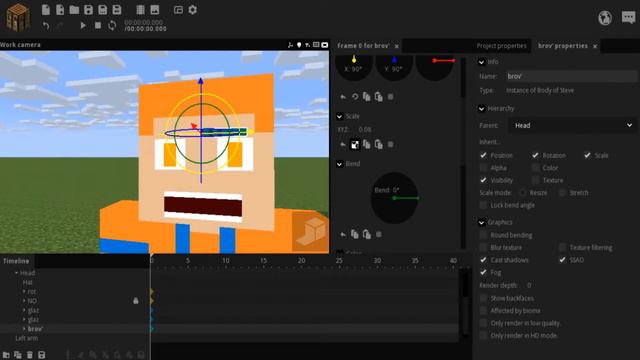This screenshot has width=640, height=360.
Task: Open the Parent dropdown showing Head
Action: tap(572, 125)
